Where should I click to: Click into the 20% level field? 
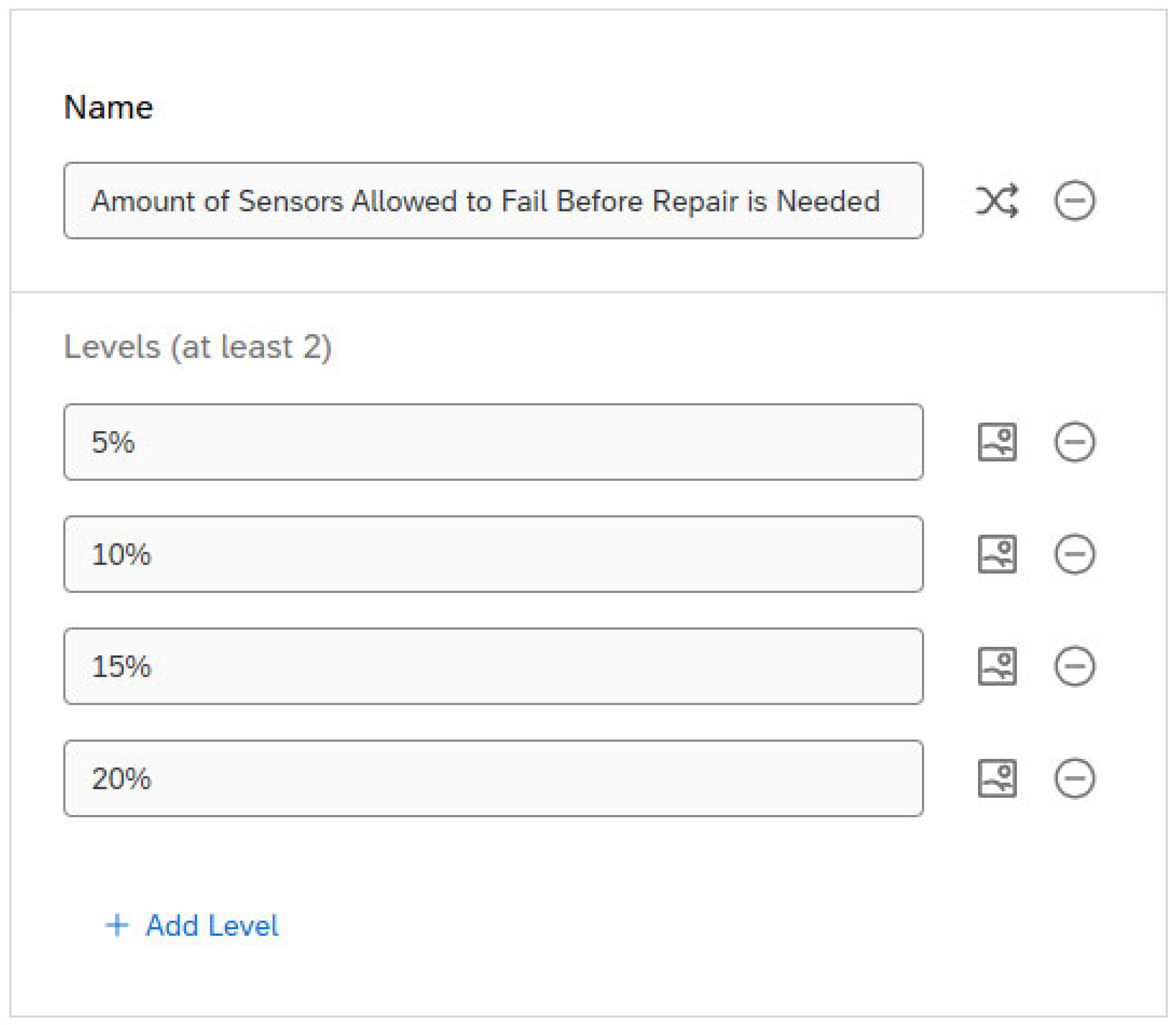click(493, 778)
